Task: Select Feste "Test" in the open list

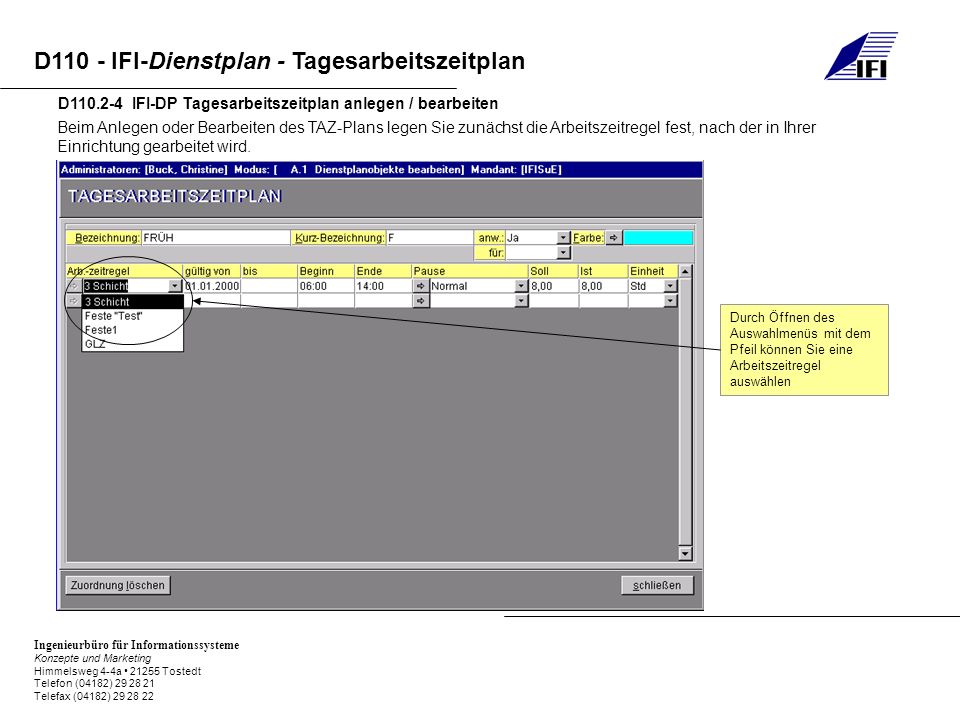Action: coord(133,316)
